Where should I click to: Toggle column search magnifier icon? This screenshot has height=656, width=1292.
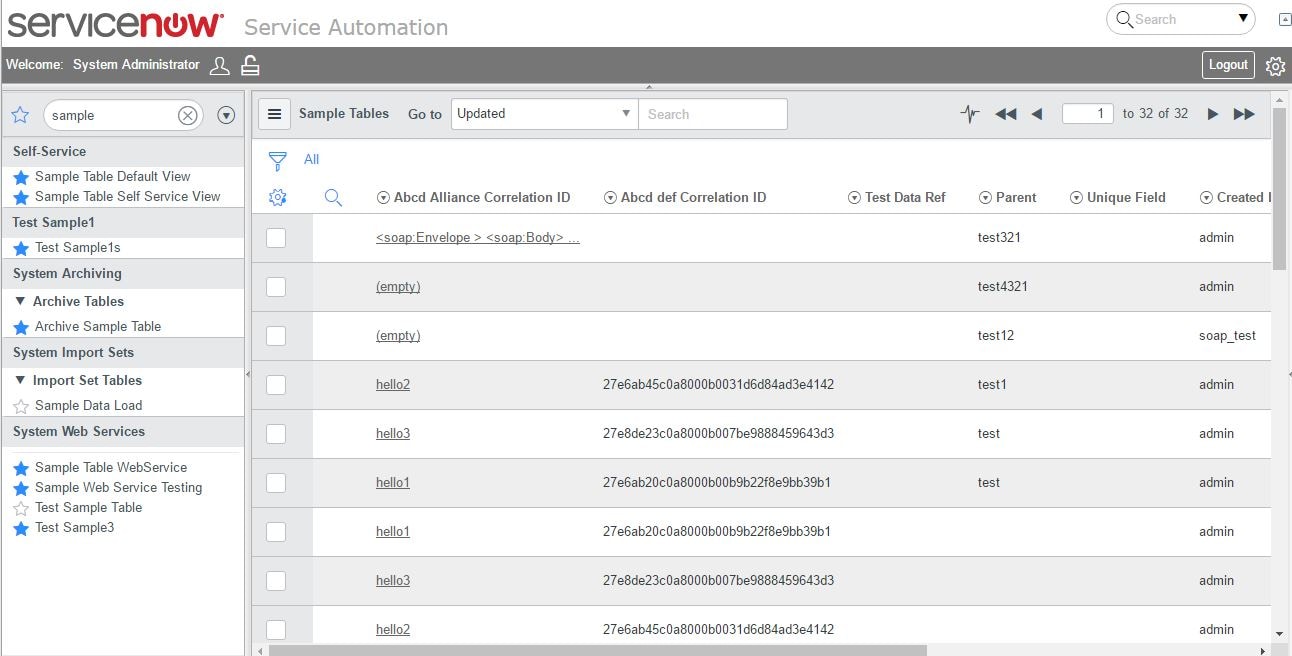pos(334,198)
